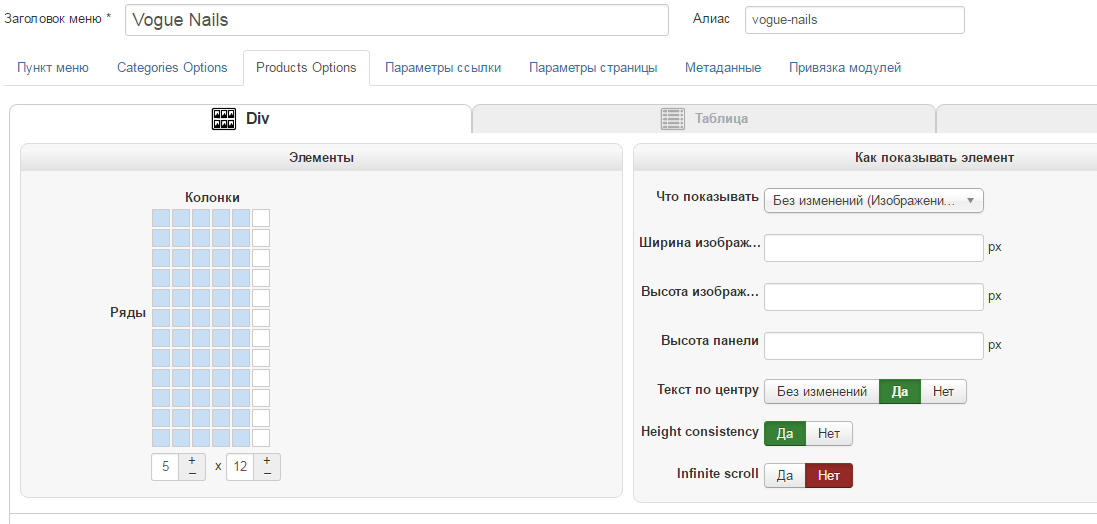
Task: Set Текст по центру to Нет
Action: coord(943,391)
